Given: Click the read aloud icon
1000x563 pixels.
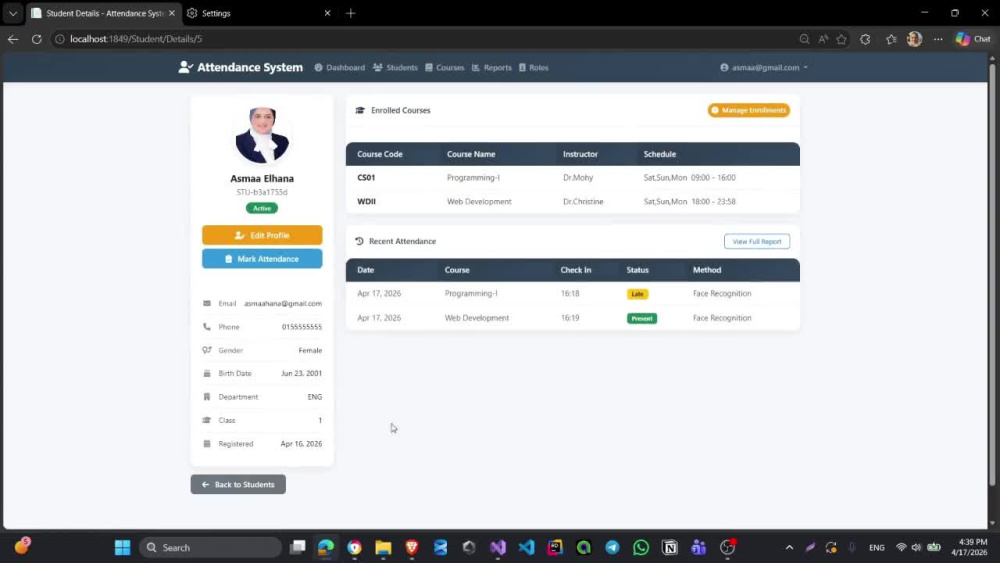Looking at the screenshot, I should [823, 39].
